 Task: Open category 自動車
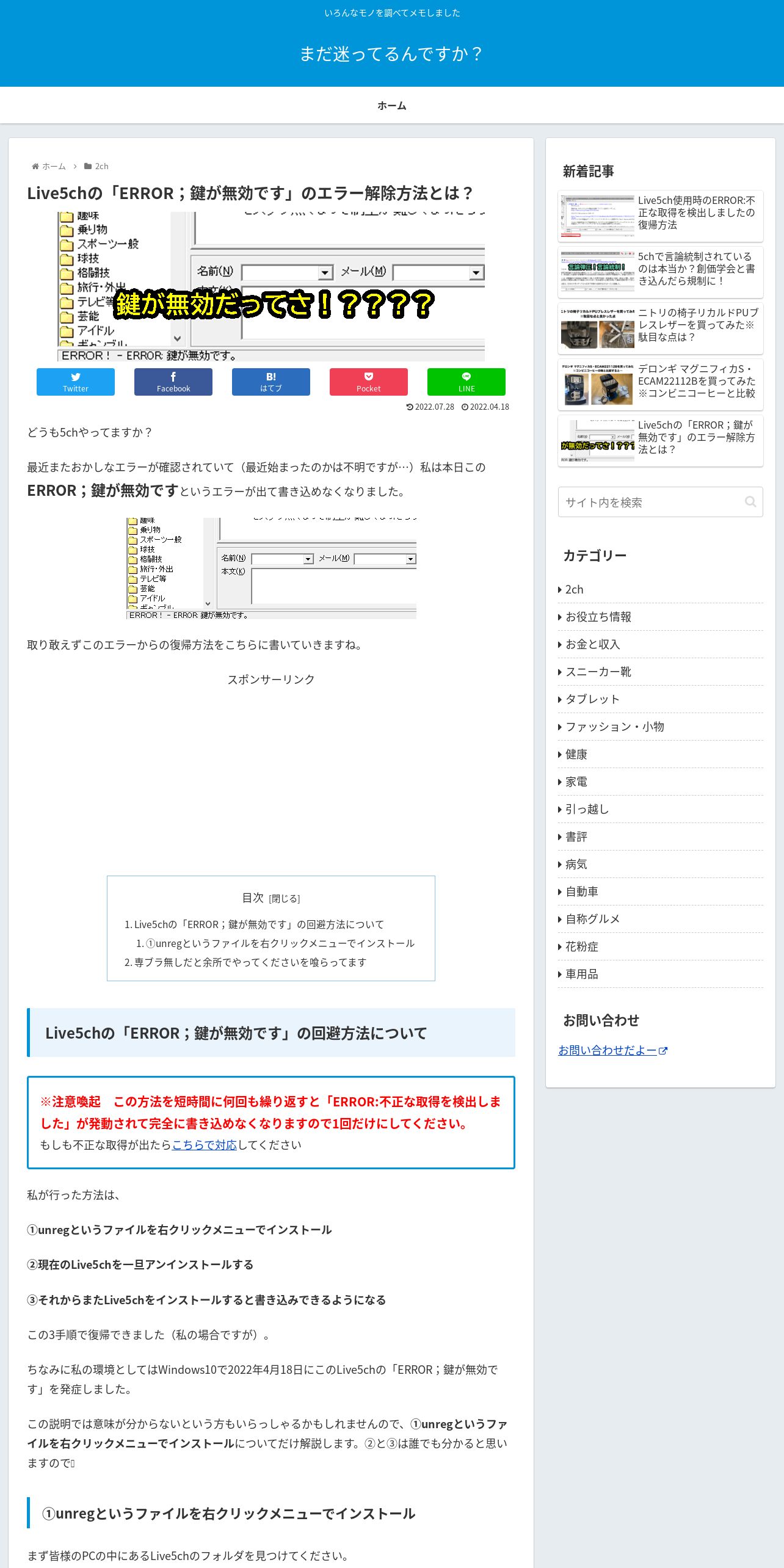pyautogui.click(x=661, y=891)
